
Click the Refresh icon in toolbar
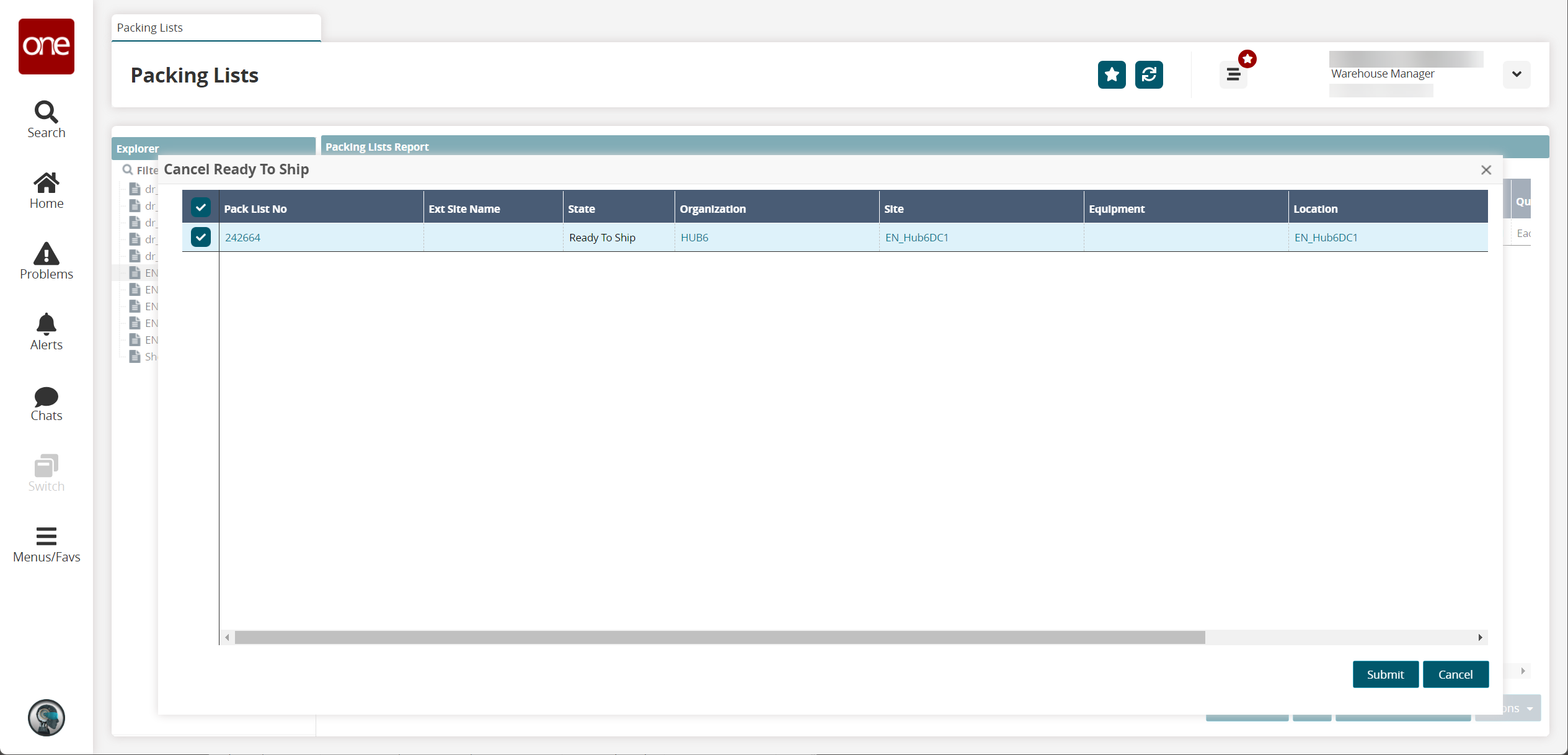(1149, 75)
